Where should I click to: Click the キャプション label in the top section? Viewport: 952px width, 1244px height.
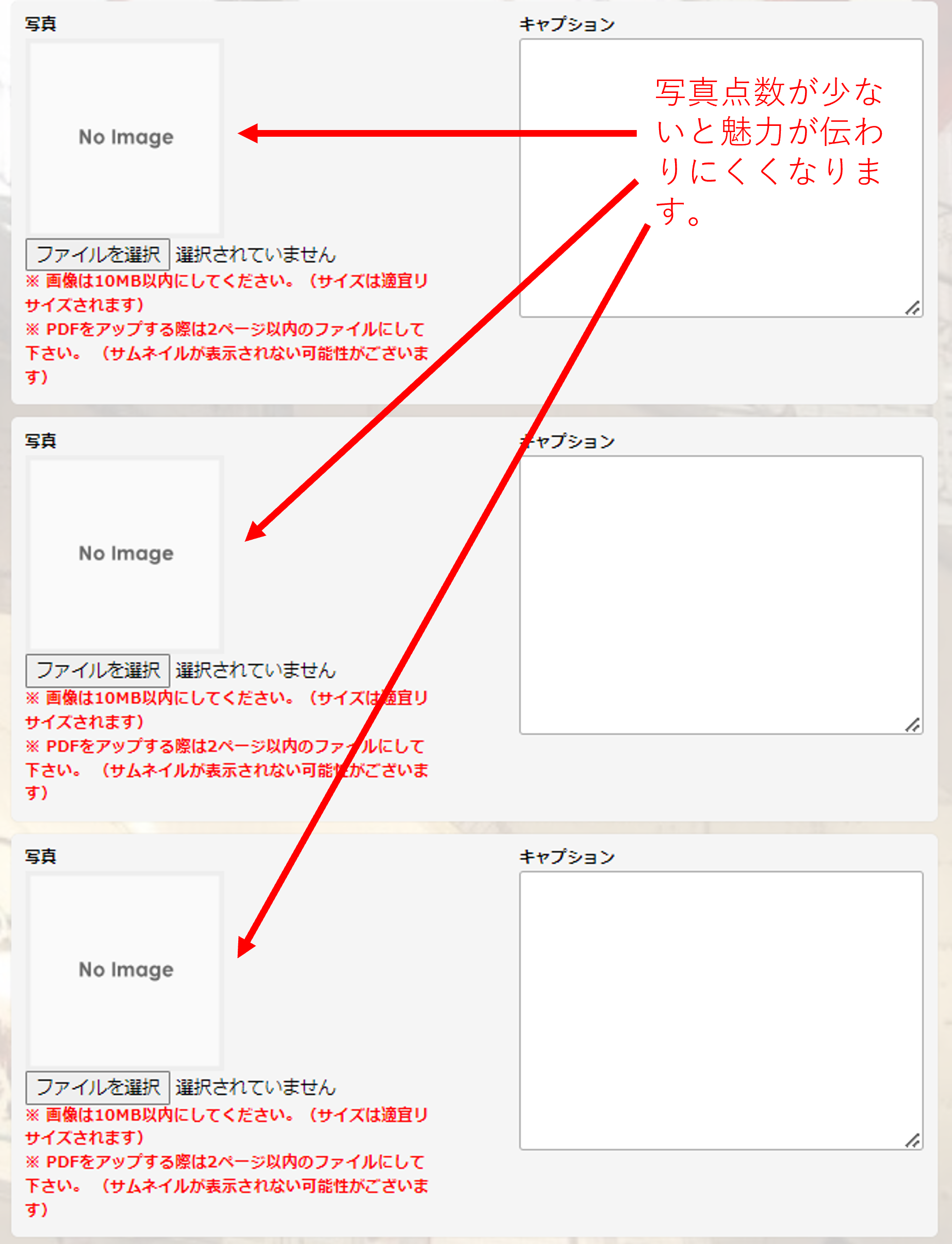click(x=567, y=24)
